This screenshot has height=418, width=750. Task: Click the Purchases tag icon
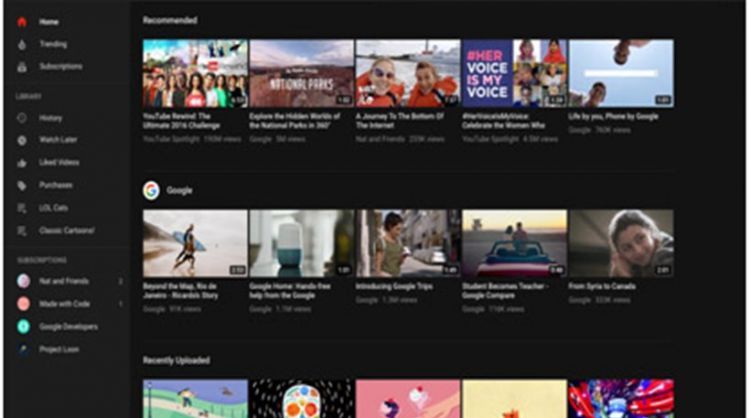[x=22, y=185]
